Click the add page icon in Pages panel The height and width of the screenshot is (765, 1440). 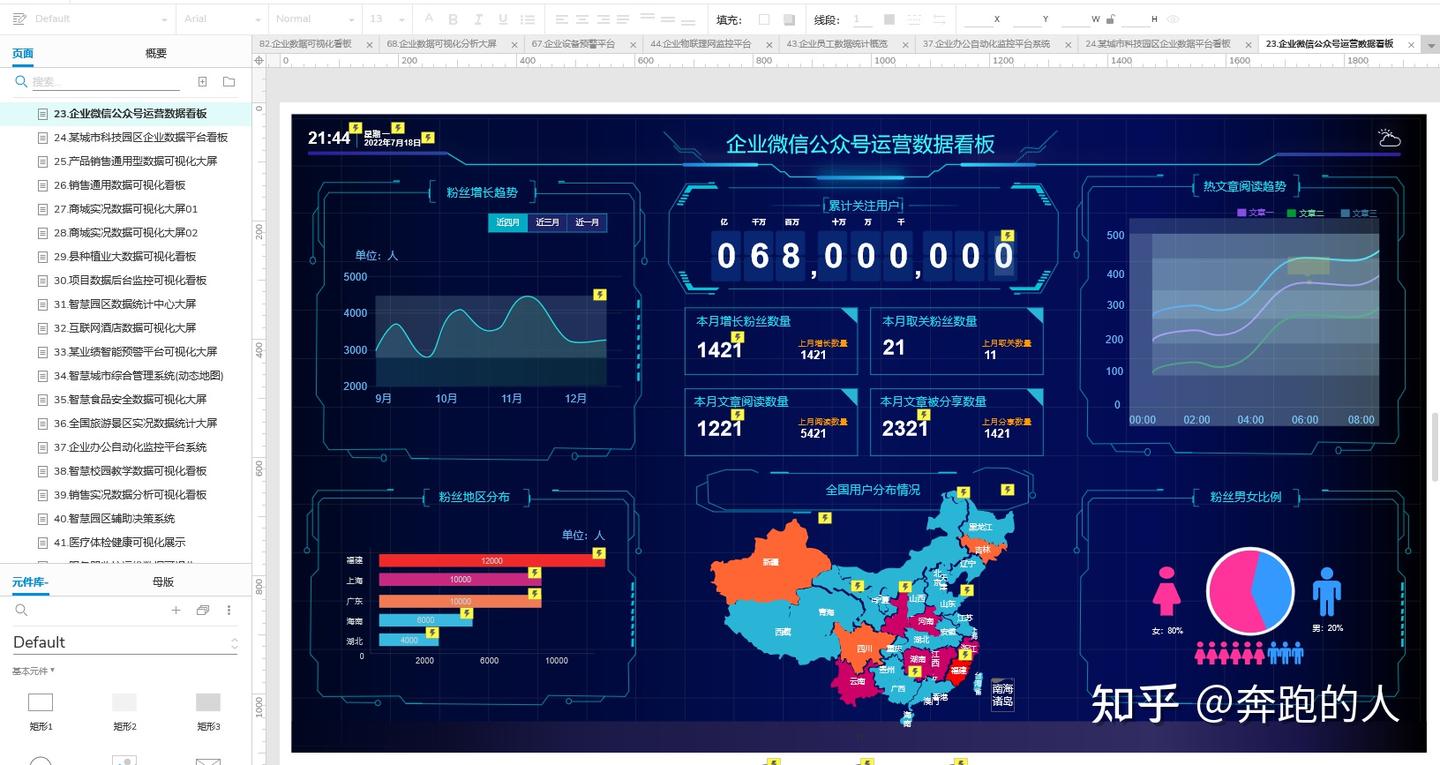pos(202,82)
